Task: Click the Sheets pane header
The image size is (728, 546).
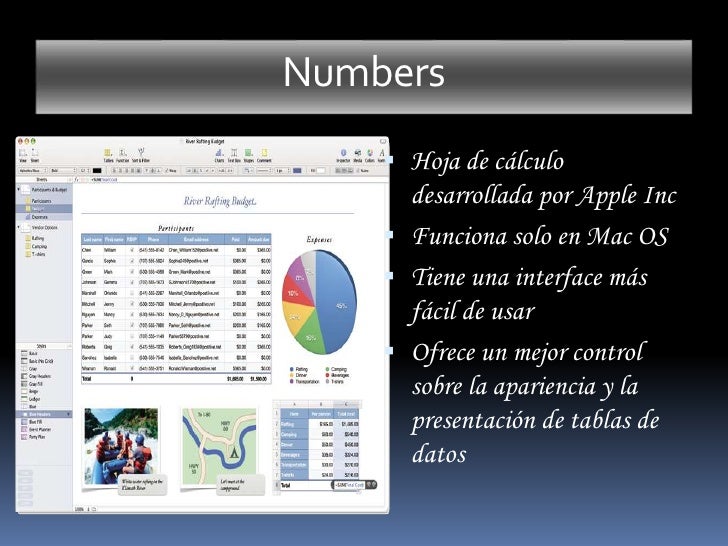Action: pos(42,179)
